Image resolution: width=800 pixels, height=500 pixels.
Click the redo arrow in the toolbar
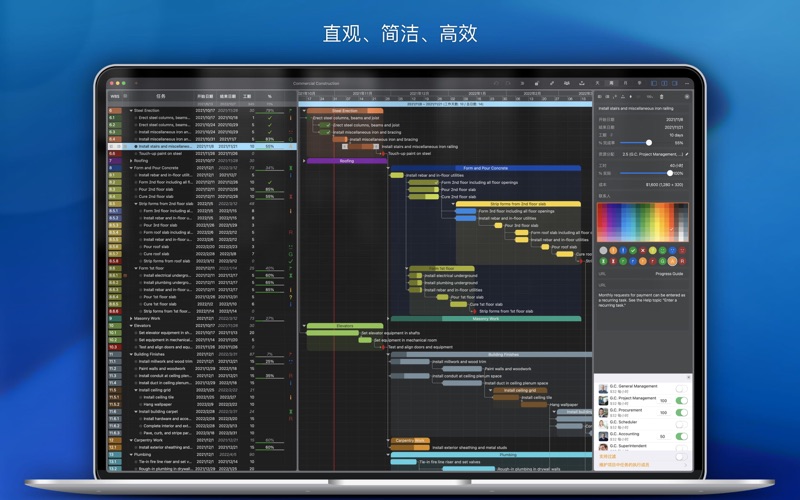click(508, 83)
